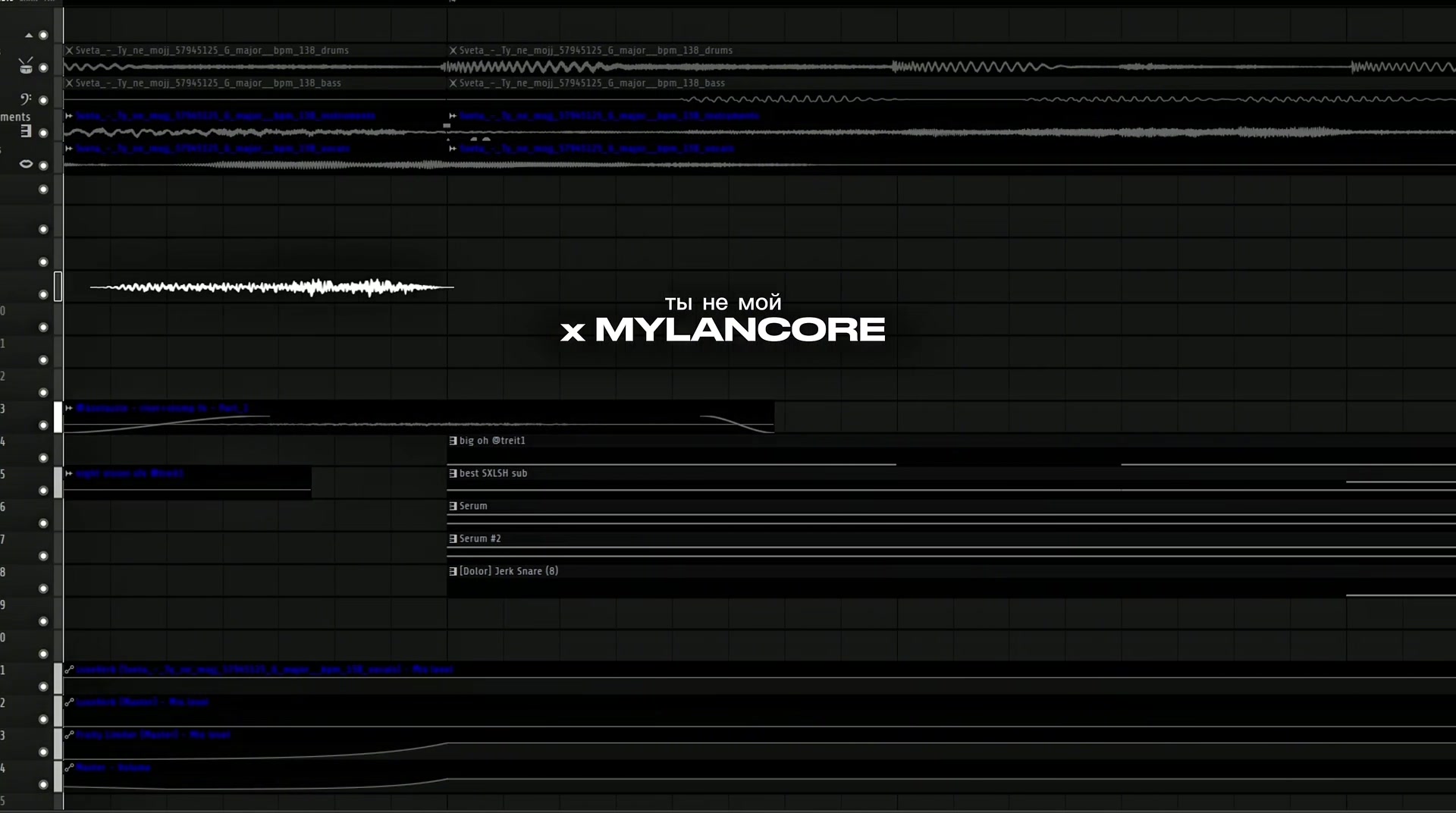This screenshot has height=813, width=1456.
Task: Select the 'best SXLSH sub' clip title
Action: (493, 473)
